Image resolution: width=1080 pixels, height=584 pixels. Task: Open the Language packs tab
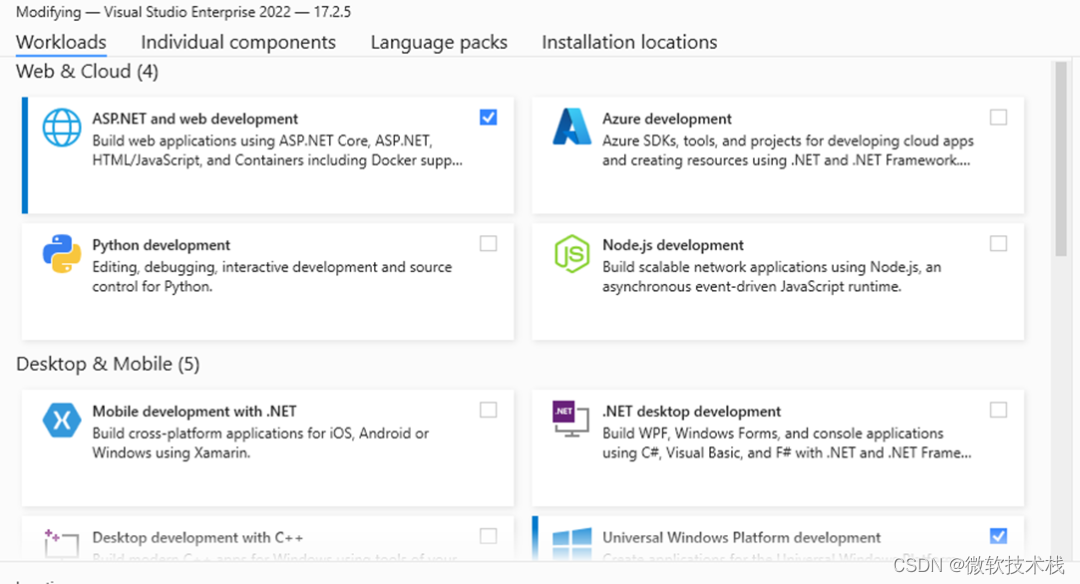point(439,42)
